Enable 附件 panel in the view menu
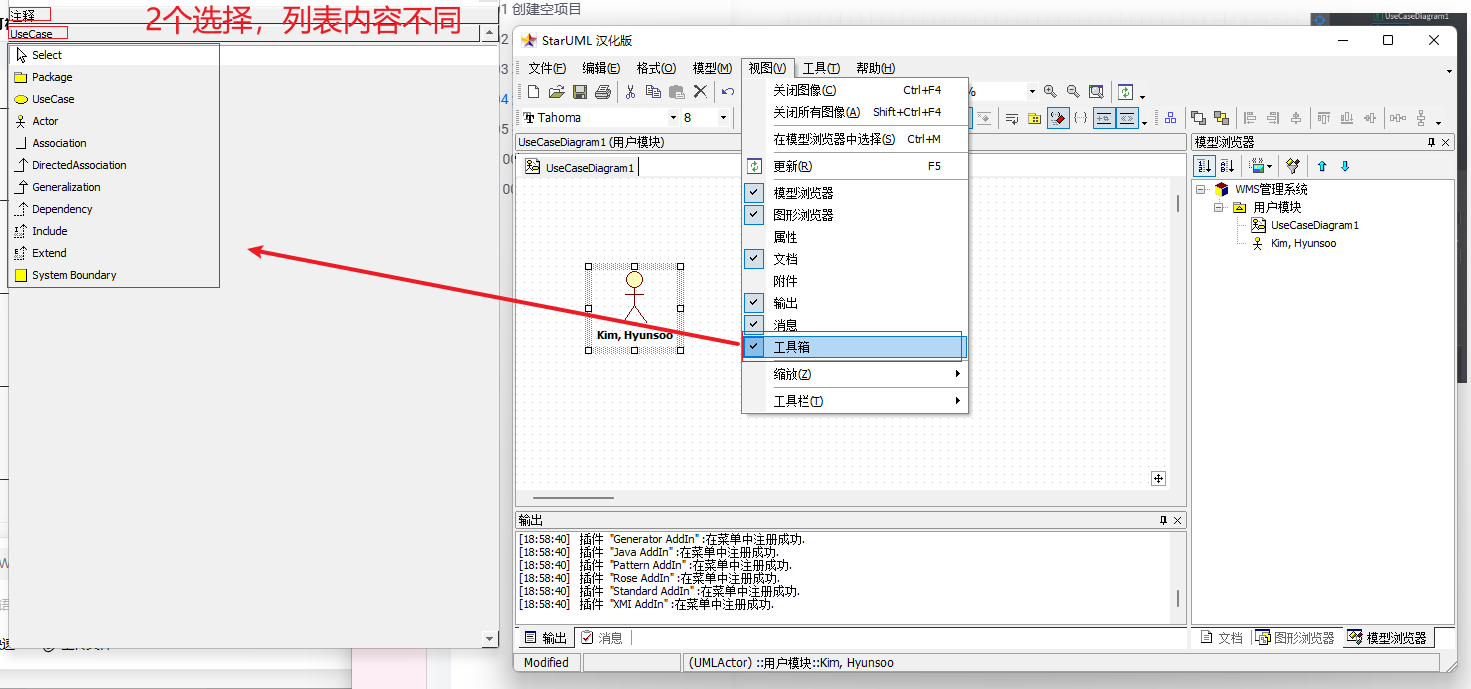The image size is (1471, 689). pos(854,281)
